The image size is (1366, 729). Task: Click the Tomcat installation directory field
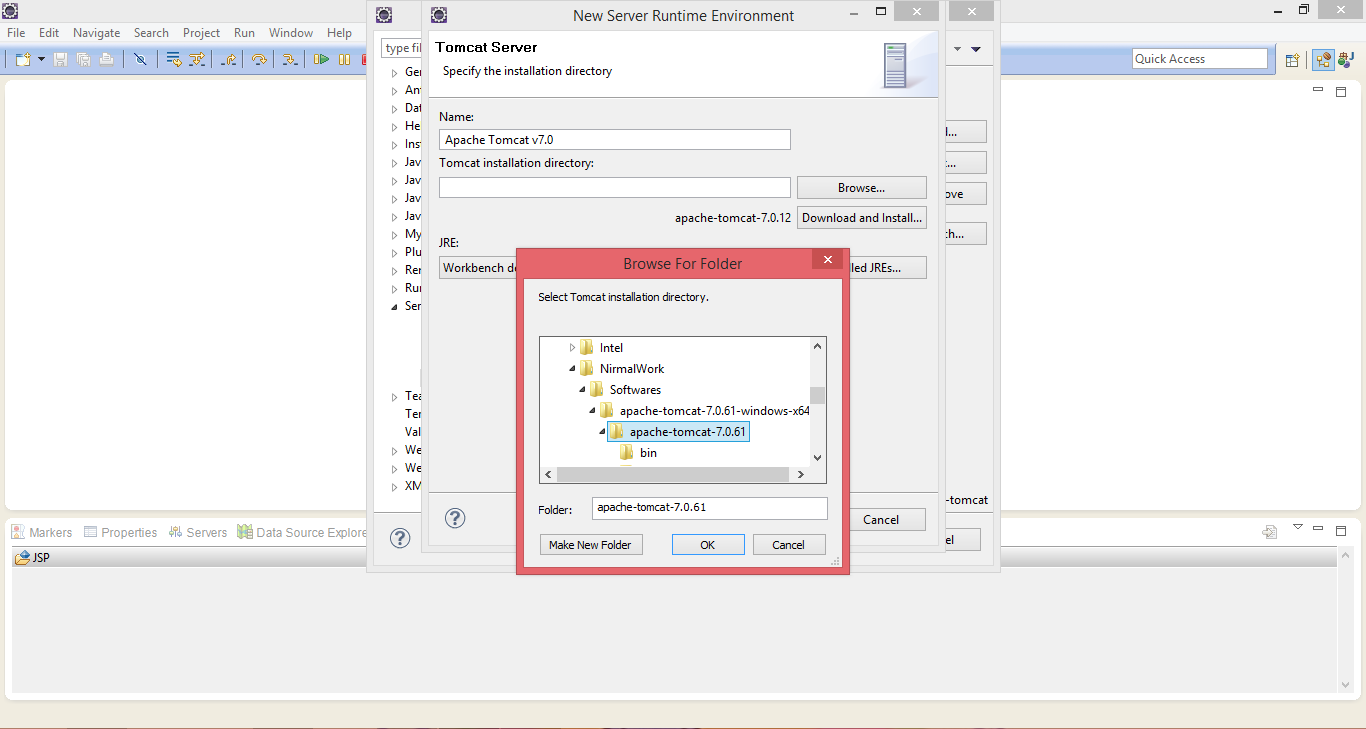click(615, 188)
